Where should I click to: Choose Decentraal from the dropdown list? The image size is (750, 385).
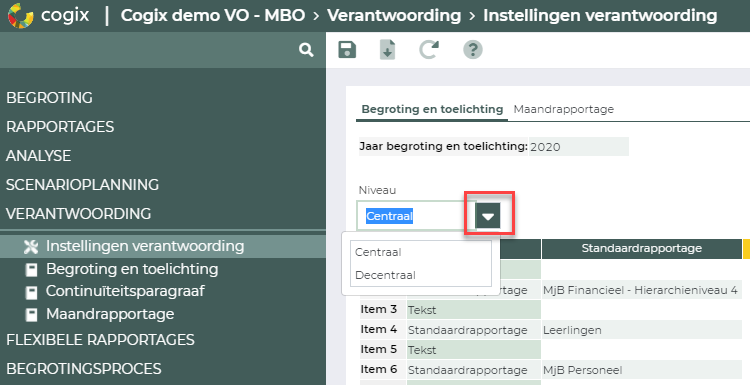click(x=421, y=275)
